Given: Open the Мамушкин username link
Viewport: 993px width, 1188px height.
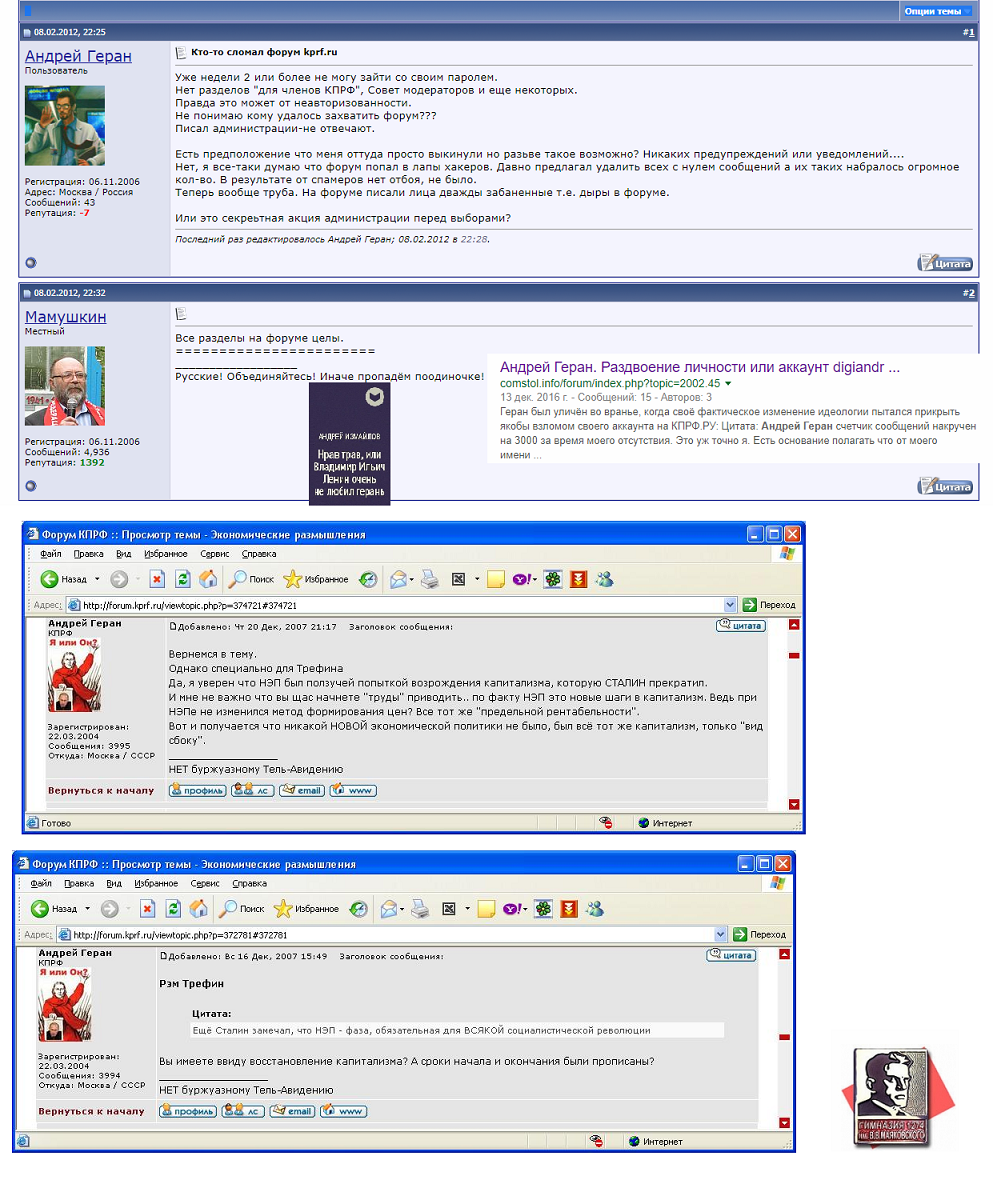Looking at the screenshot, I should (x=65, y=317).
